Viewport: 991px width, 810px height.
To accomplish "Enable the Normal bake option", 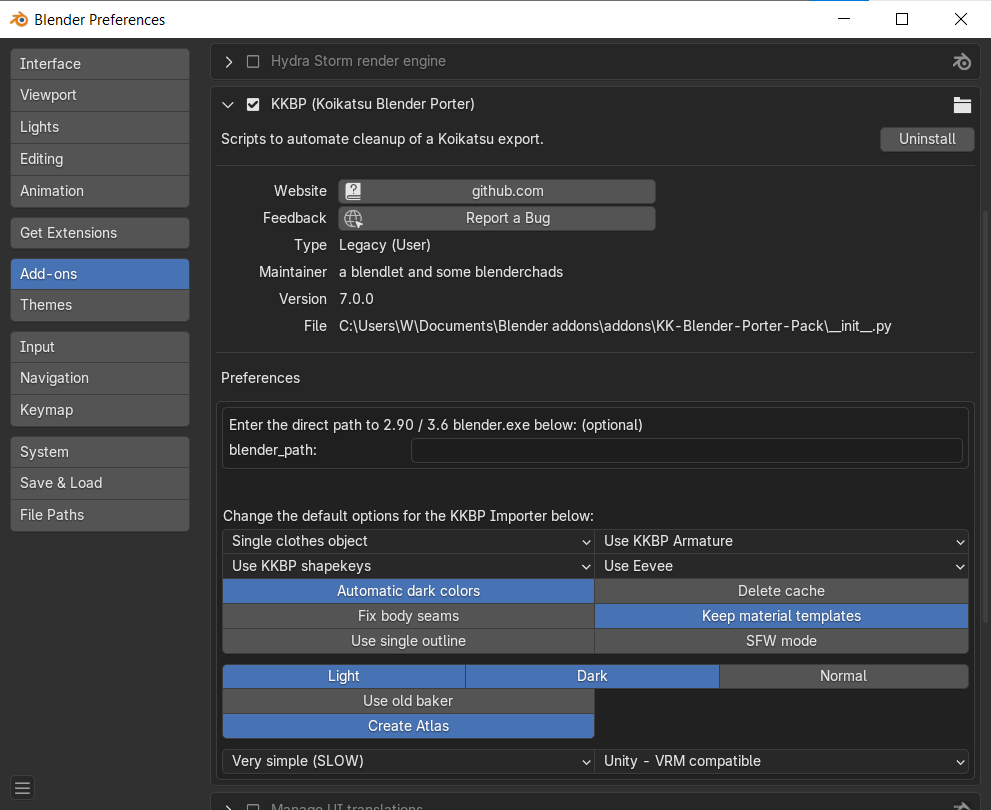I will point(843,676).
